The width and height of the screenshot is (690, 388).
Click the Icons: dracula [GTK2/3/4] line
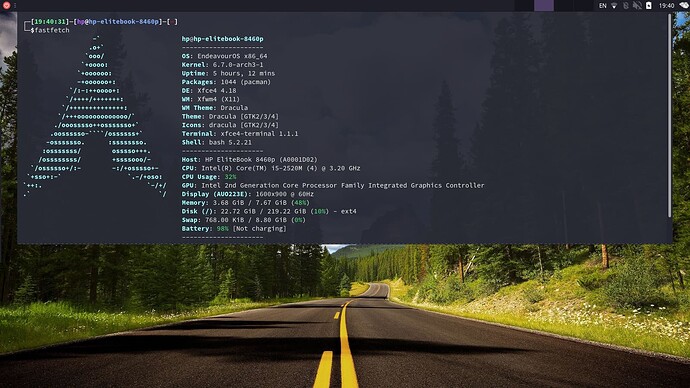point(230,125)
